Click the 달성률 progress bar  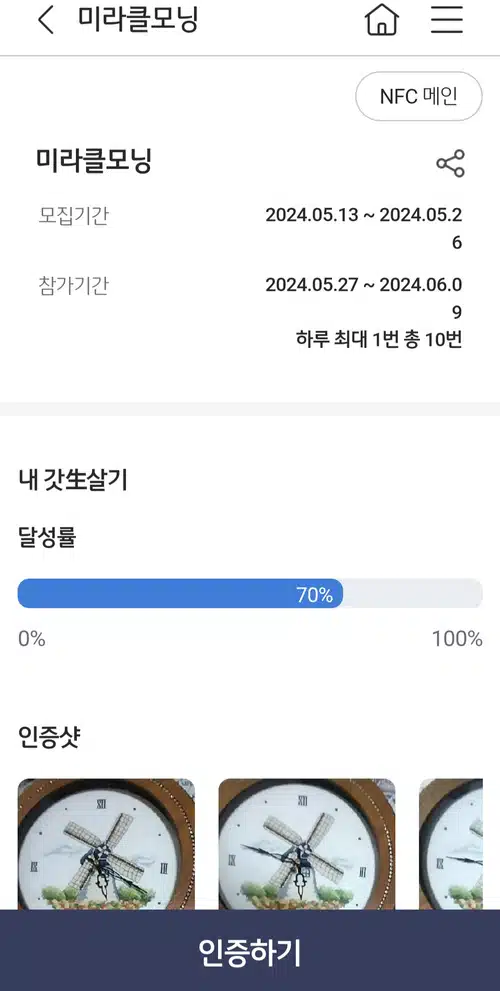[x=250, y=593]
